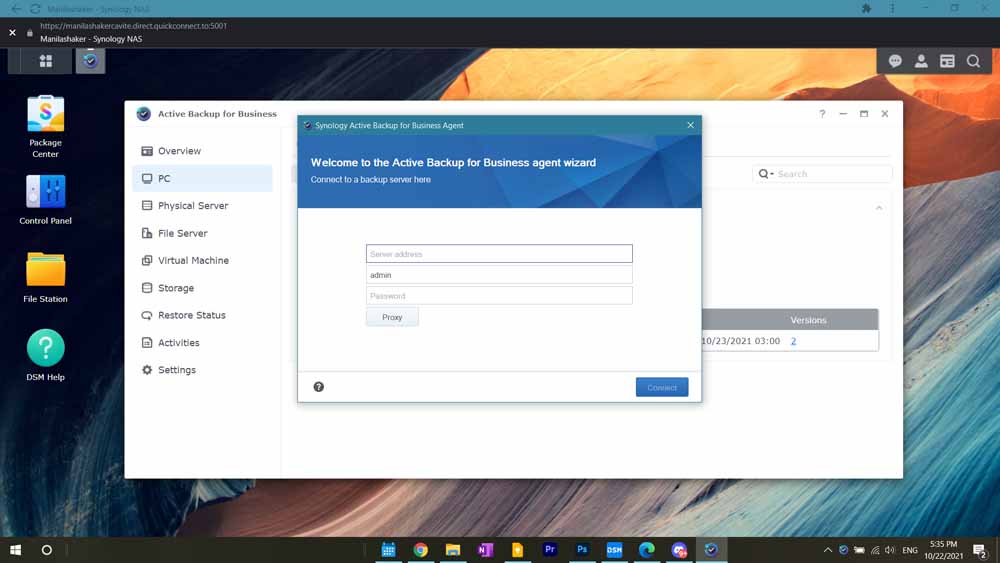Select Active Backup icon in DSM taskbar

tap(90, 61)
